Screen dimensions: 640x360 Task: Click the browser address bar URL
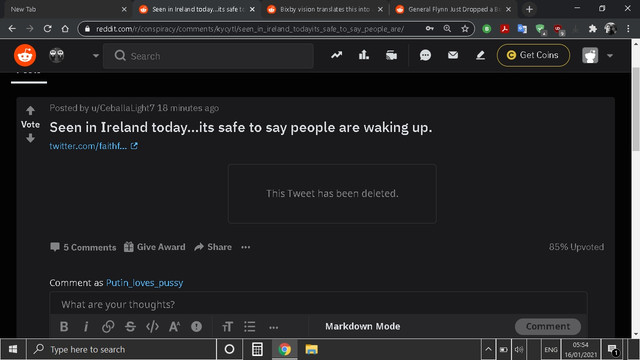tap(250, 29)
